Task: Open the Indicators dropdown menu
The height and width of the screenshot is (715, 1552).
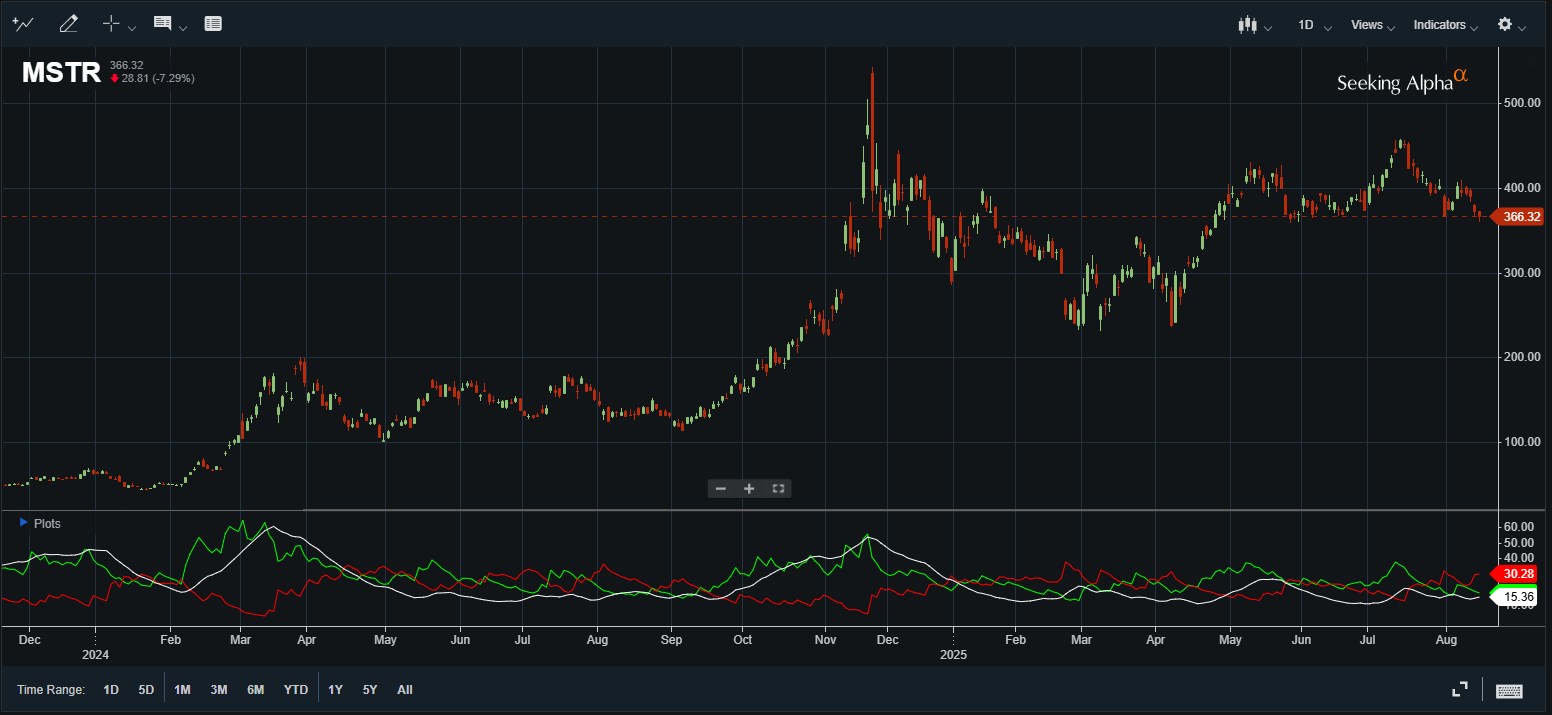Action: click(x=1445, y=25)
